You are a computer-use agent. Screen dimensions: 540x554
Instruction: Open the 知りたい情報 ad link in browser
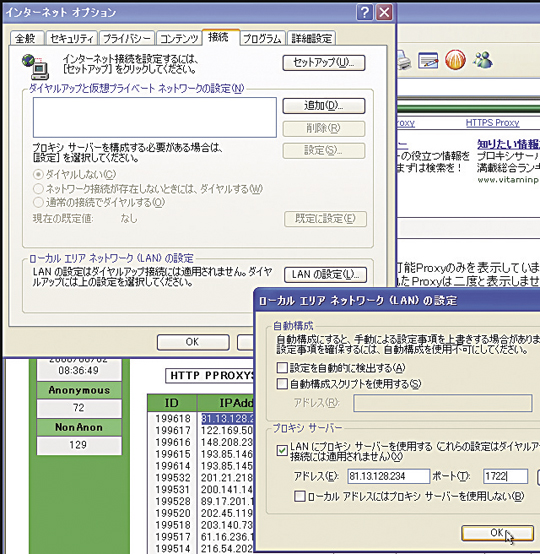point(508,144)
